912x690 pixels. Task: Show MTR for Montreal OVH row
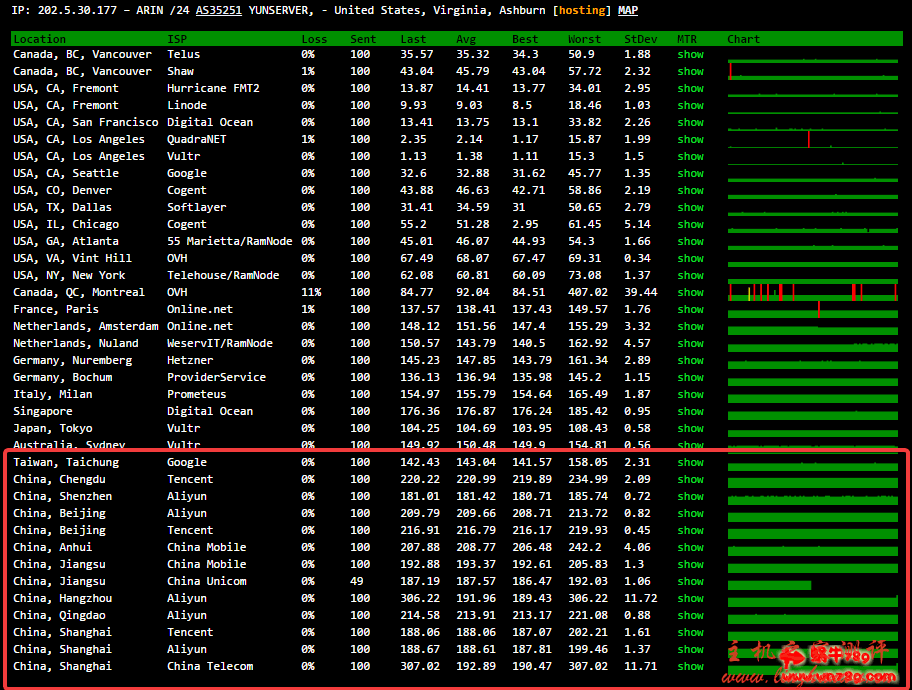point(690,293)
